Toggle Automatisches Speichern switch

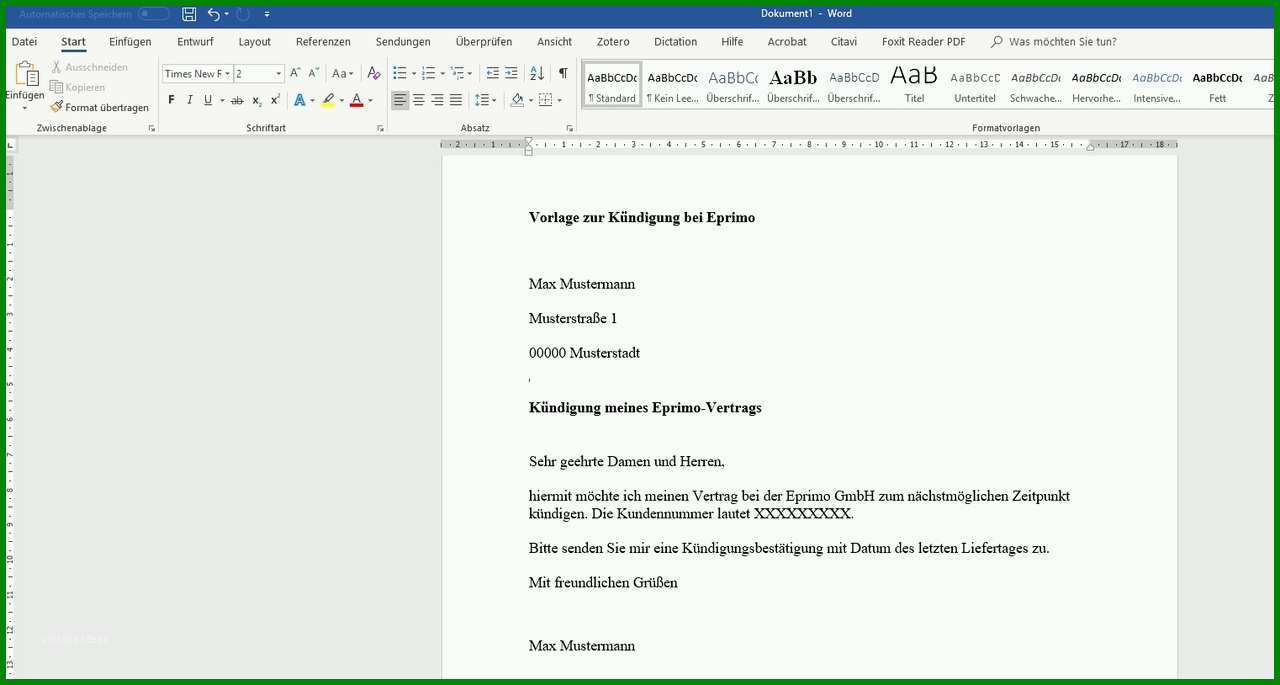point(153,14)
